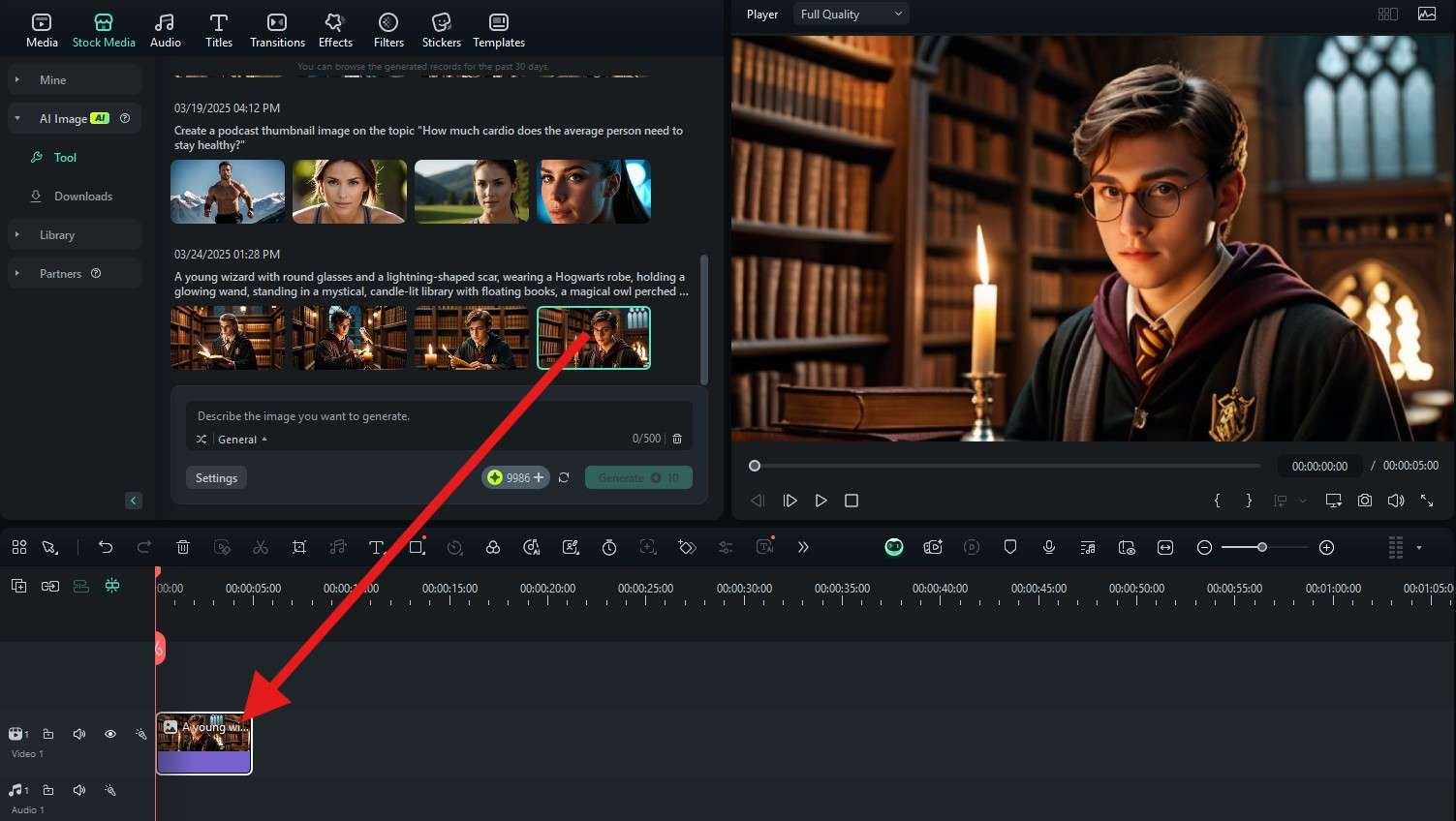The height and width of the screenshot is (821, 1456).
Task: Open the General style dropdown
Action: tap(241, 440)
